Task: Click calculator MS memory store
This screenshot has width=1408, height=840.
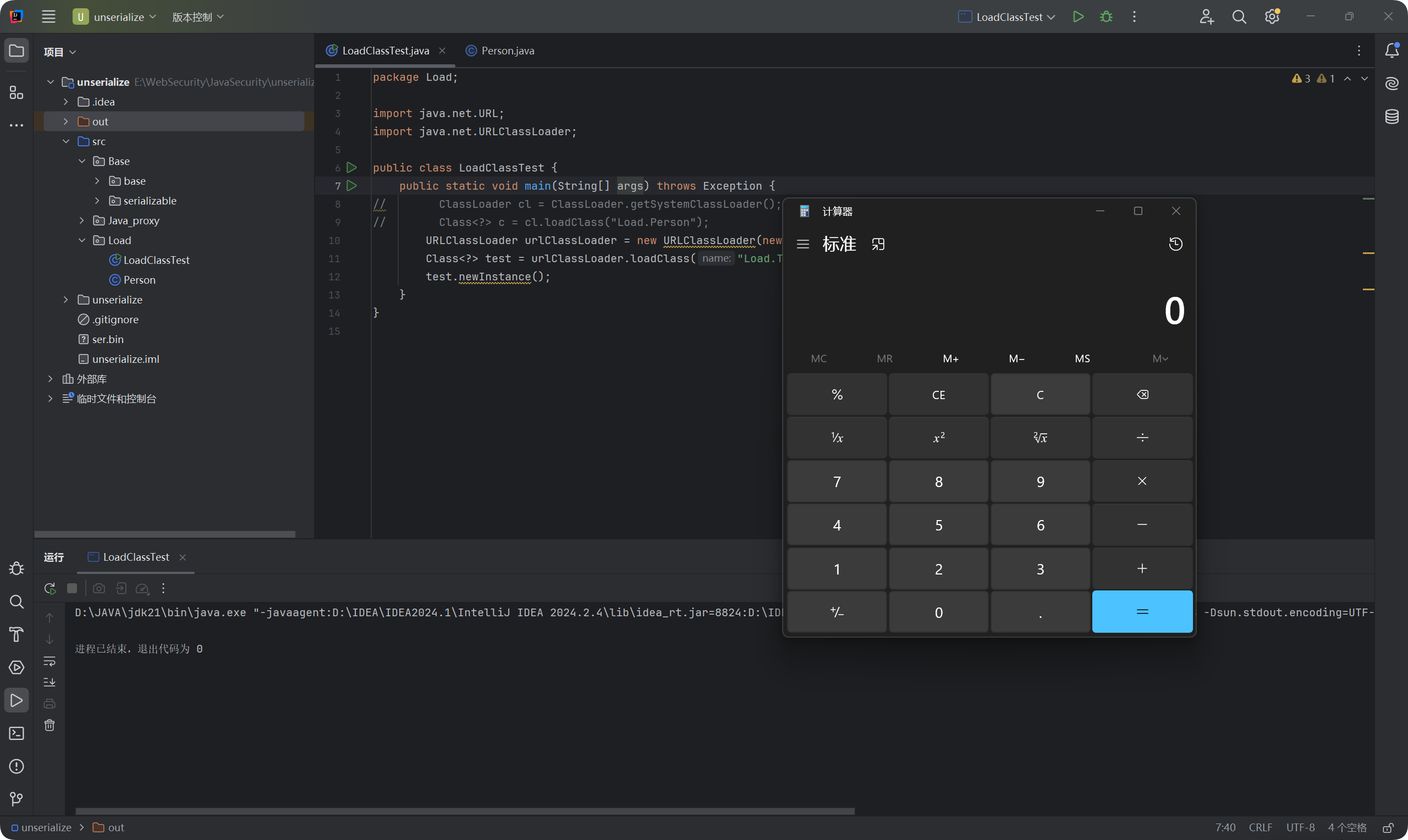Action: point(1082,358)
